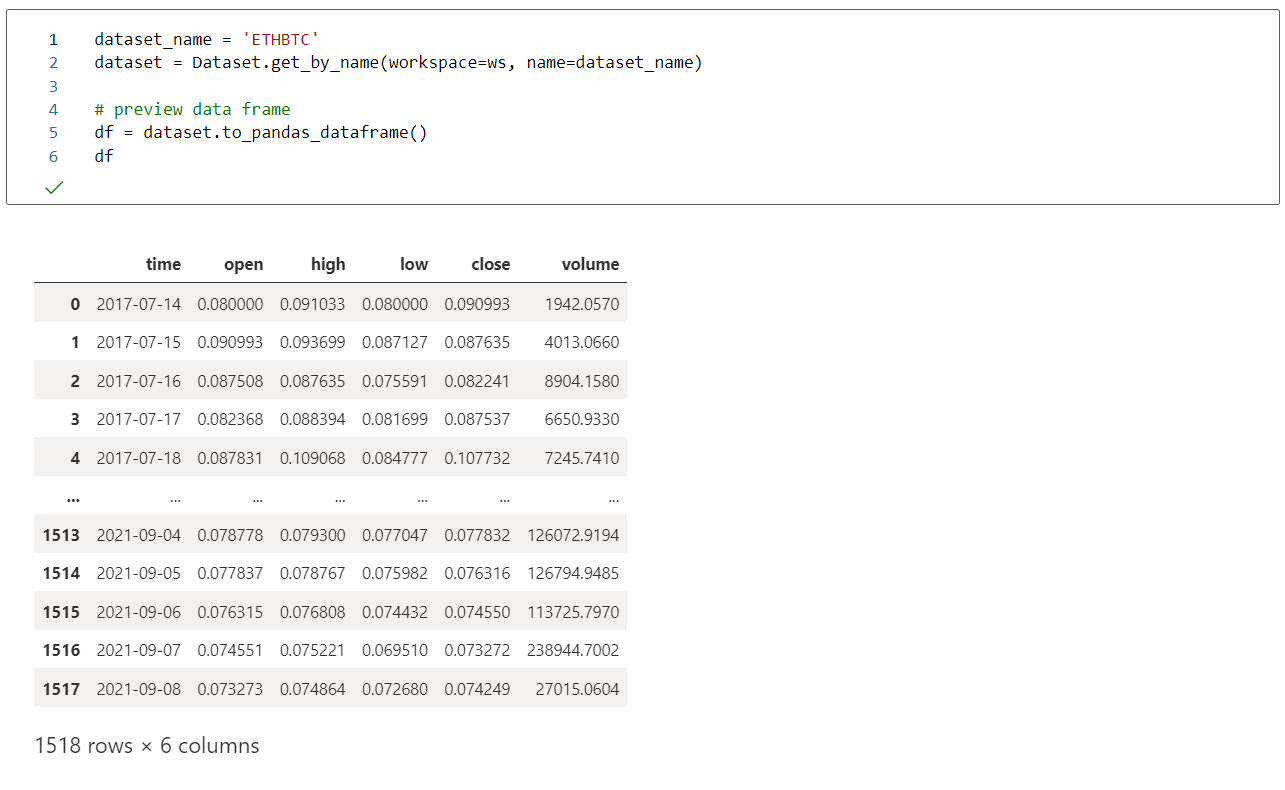Click row index 1515

click(x=61, y=611)
